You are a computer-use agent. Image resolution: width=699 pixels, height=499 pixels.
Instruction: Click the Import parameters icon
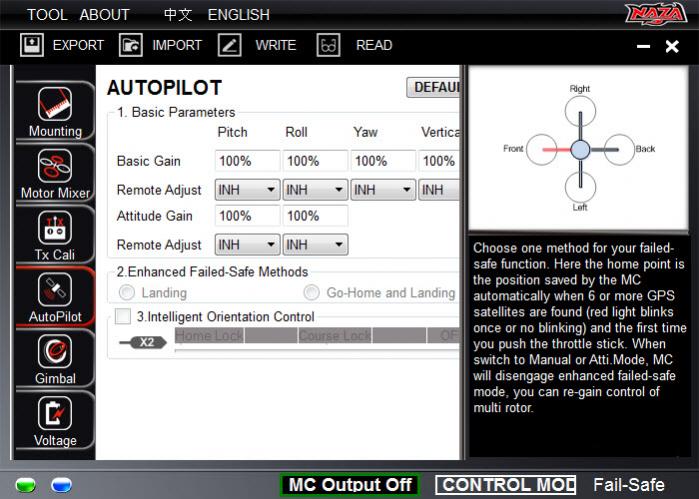(x=131, y=45)
